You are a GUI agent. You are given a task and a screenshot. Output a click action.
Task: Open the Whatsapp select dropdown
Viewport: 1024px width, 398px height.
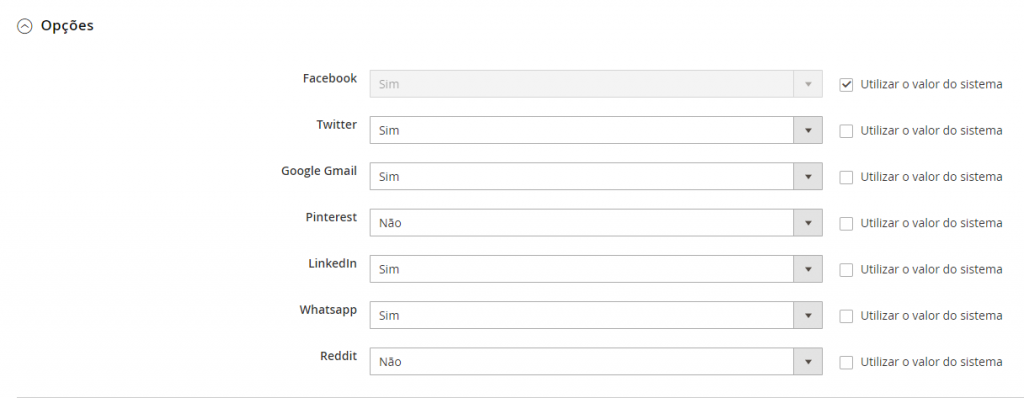(x=596, y=315)
